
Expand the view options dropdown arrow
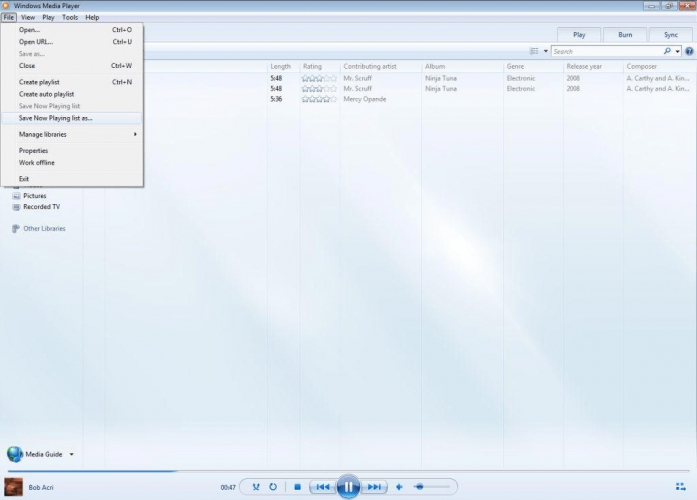click(546, 52)
